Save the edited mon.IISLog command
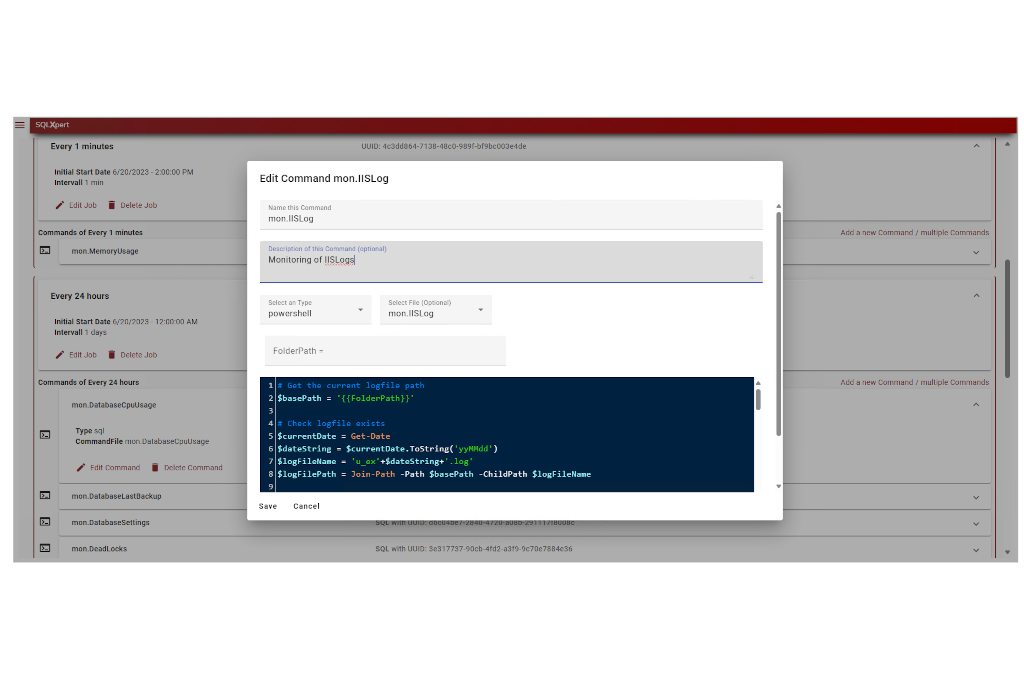Screen dimensions: 1024x683 (268, 506)
